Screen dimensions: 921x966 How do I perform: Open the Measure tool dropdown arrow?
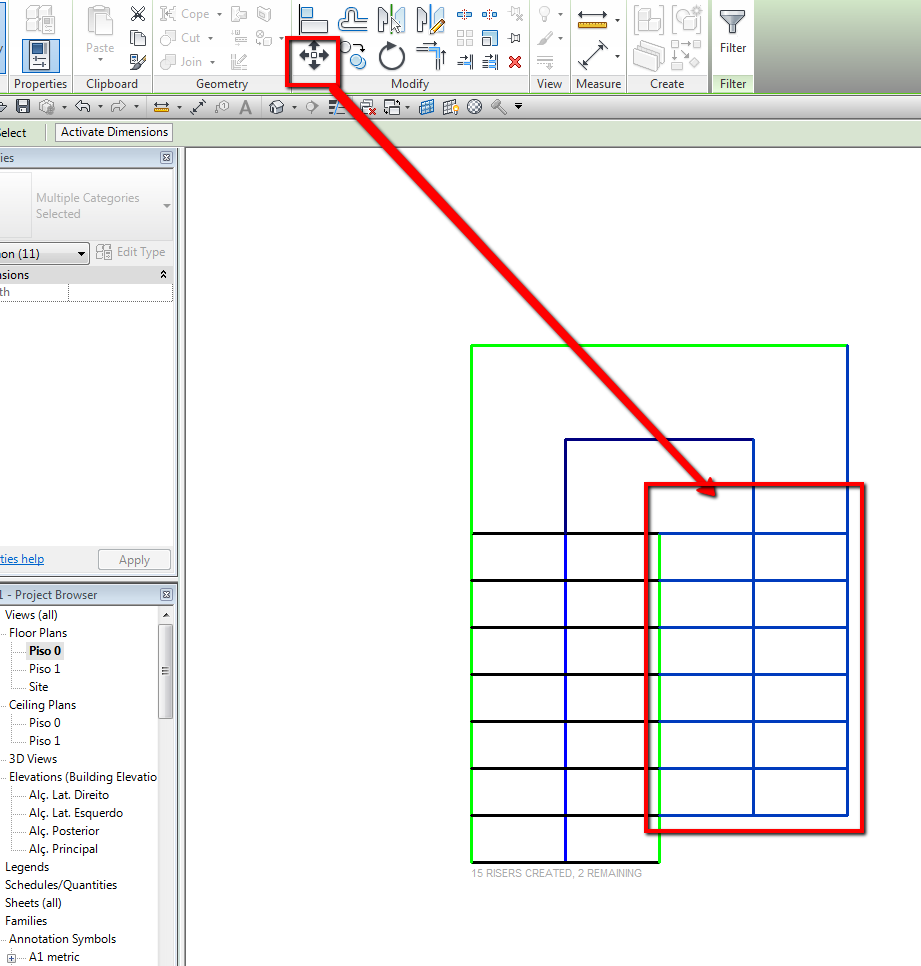point(617,20)
